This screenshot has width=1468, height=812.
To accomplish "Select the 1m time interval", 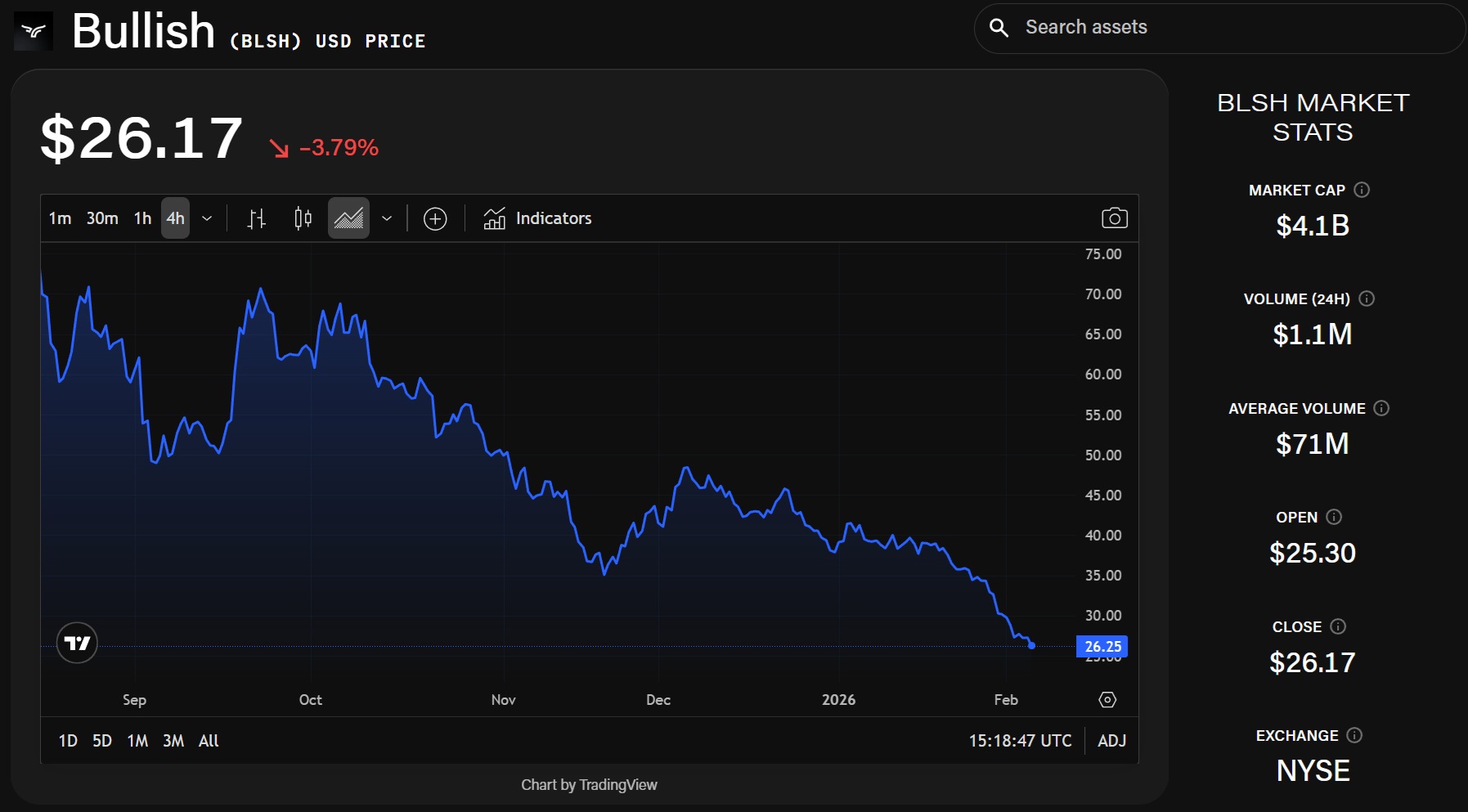I will [x=60, y=218].
